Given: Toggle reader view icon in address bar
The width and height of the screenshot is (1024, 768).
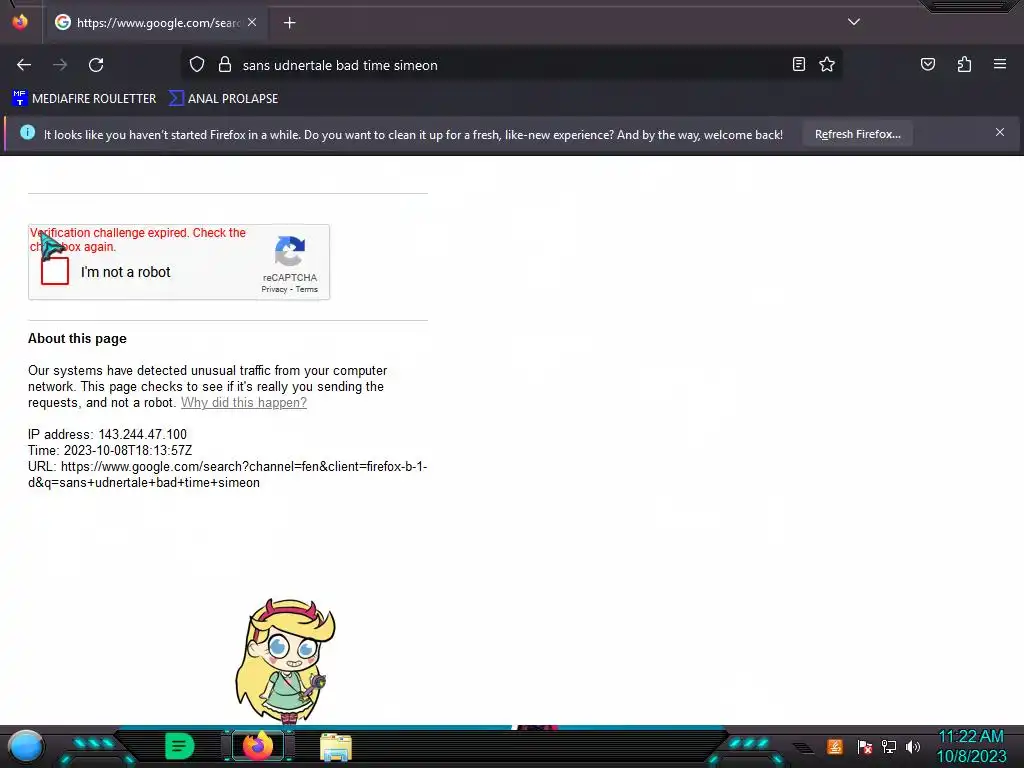Looking at the screenshot, I should (799, 64).
